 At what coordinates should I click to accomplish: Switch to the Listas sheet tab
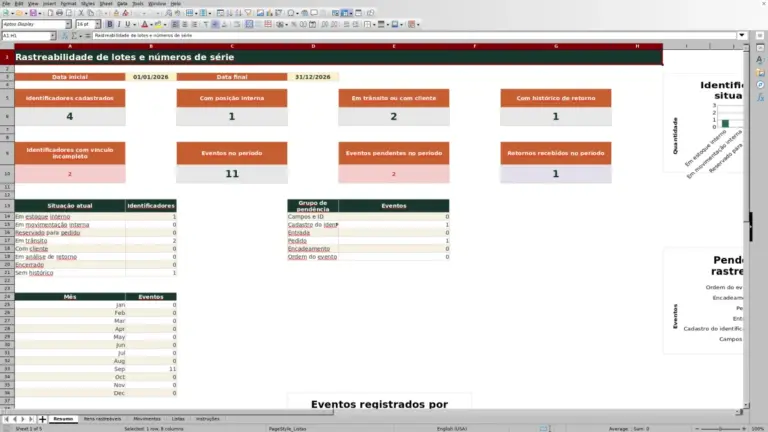[x=178, y=419]
